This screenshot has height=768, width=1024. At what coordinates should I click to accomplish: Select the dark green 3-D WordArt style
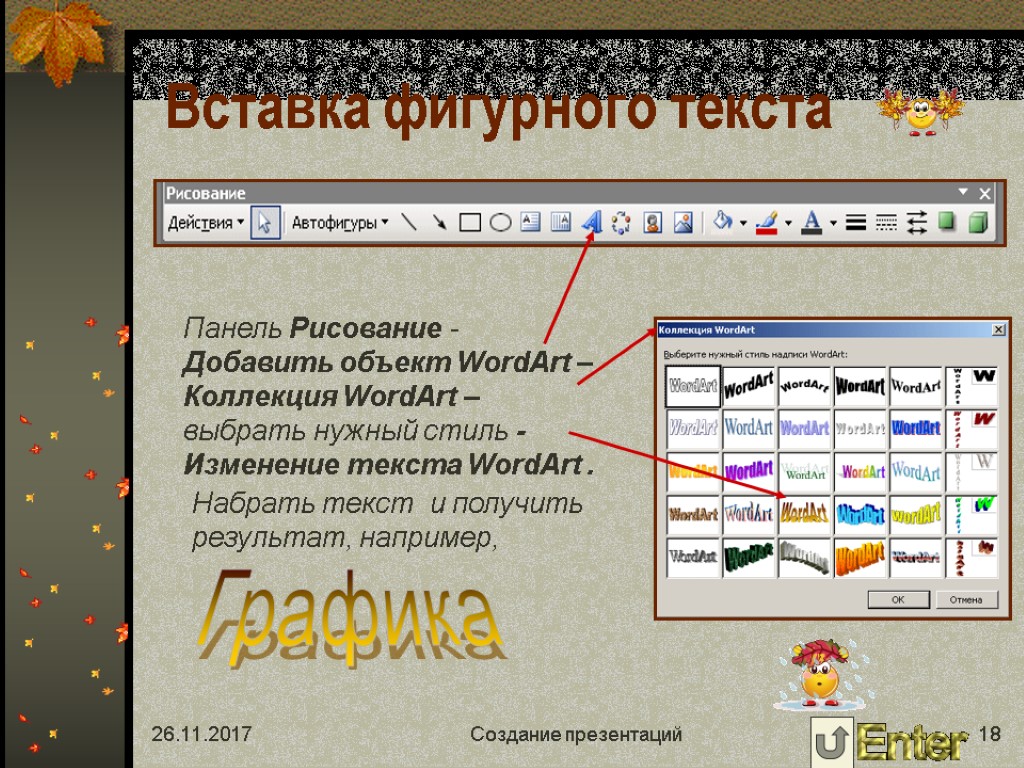click(x=748, y=557)
